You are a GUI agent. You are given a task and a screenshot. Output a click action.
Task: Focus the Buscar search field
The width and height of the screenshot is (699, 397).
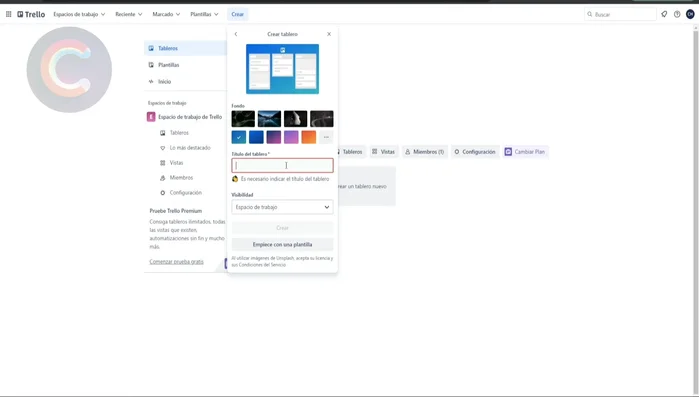621,14
